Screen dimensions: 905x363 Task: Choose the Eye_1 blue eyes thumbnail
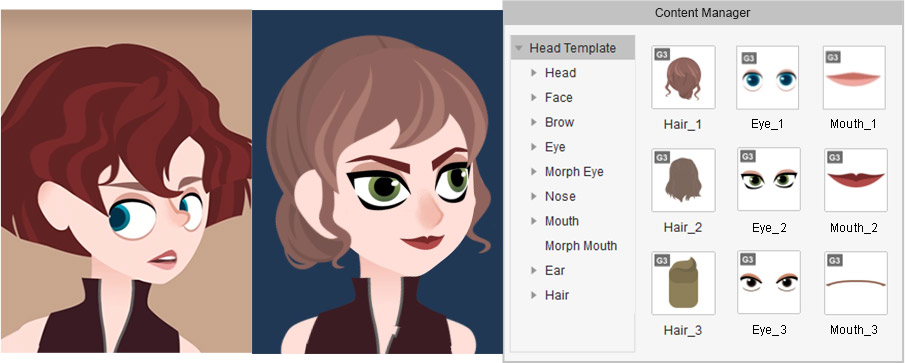[x=768, y=77]
